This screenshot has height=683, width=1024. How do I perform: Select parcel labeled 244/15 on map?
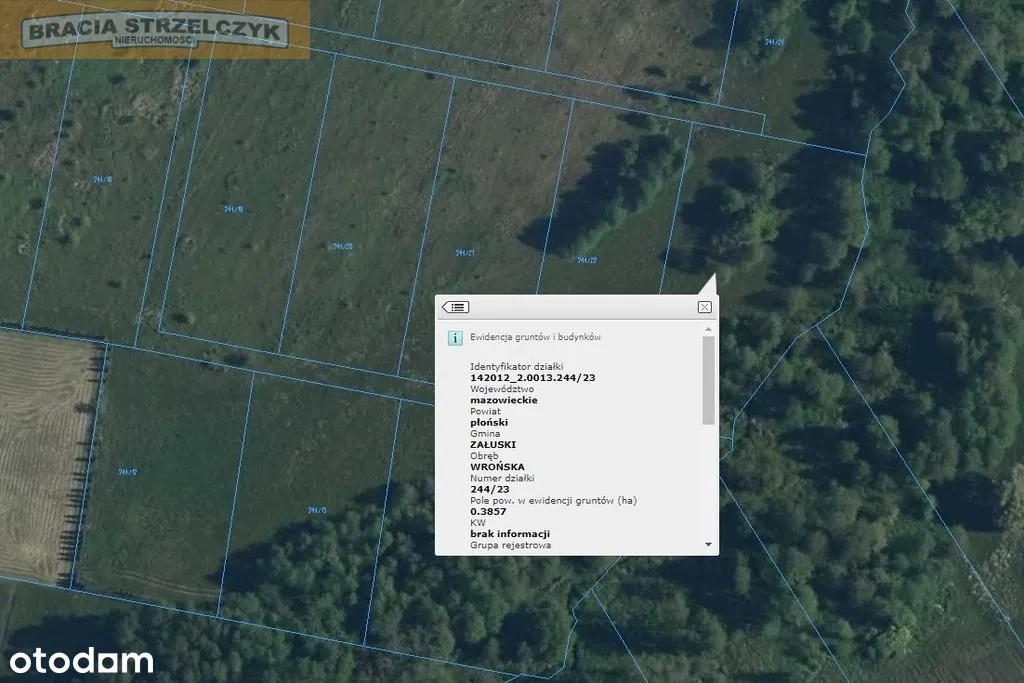tap(317, 510)
